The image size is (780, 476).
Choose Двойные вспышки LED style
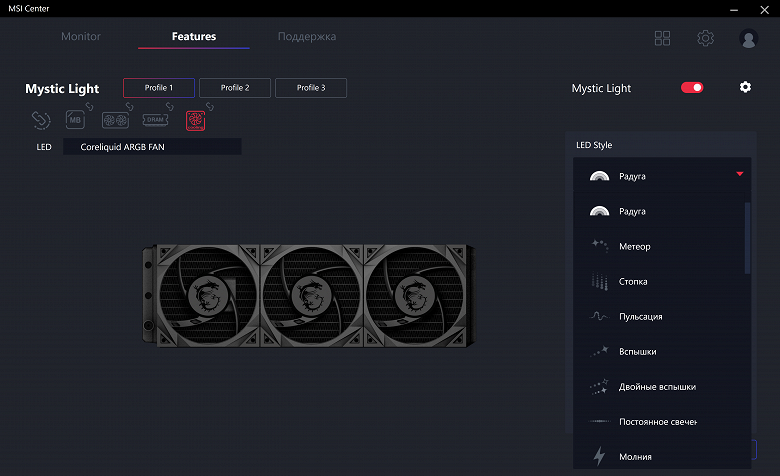click(659, 386)
